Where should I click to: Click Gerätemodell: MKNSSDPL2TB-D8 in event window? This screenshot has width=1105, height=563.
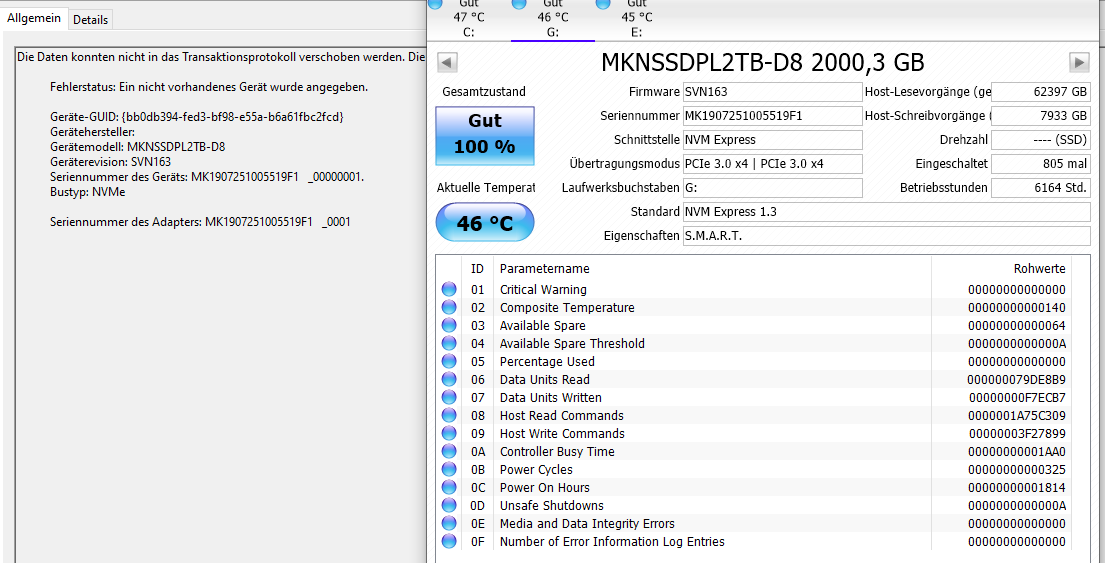138,147
